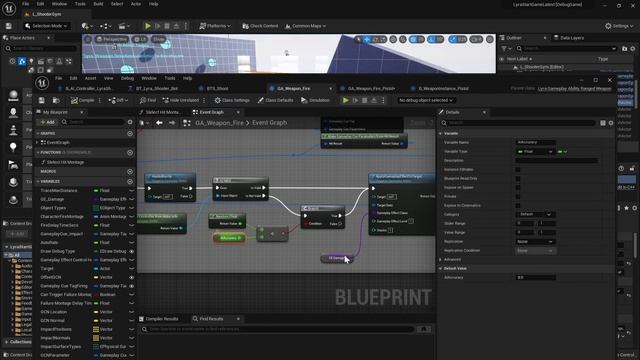
Task: Toggle visibility eye for Draw Debug Type variable
Action: (x=131, y=251)
